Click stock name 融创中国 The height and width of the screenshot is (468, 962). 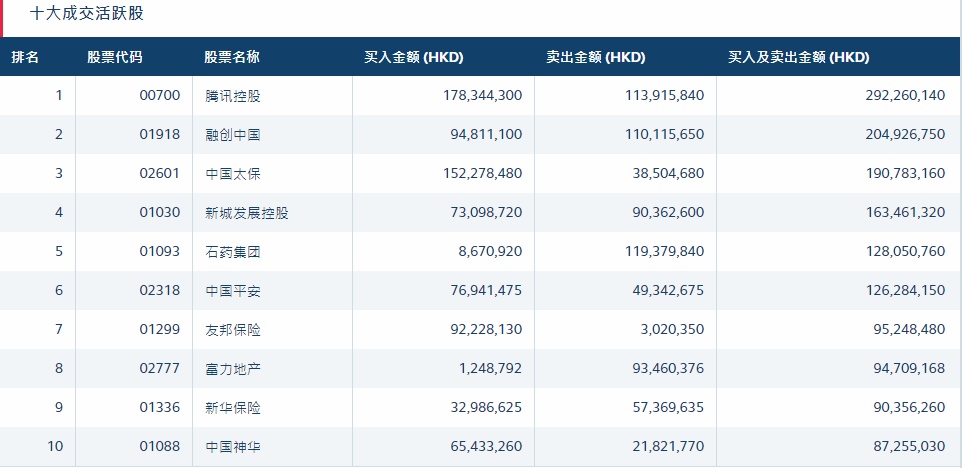(x=233, y=134)
